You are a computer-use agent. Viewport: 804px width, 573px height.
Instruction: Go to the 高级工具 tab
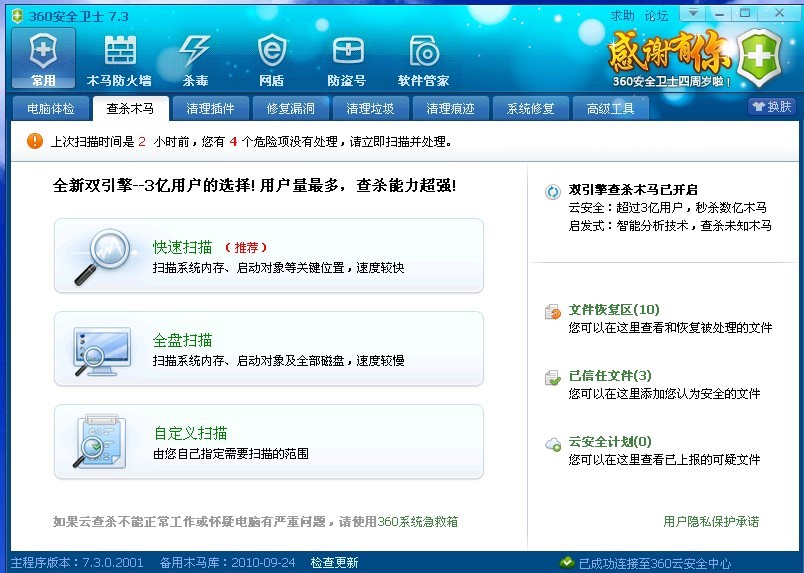(x=610, y=108)
